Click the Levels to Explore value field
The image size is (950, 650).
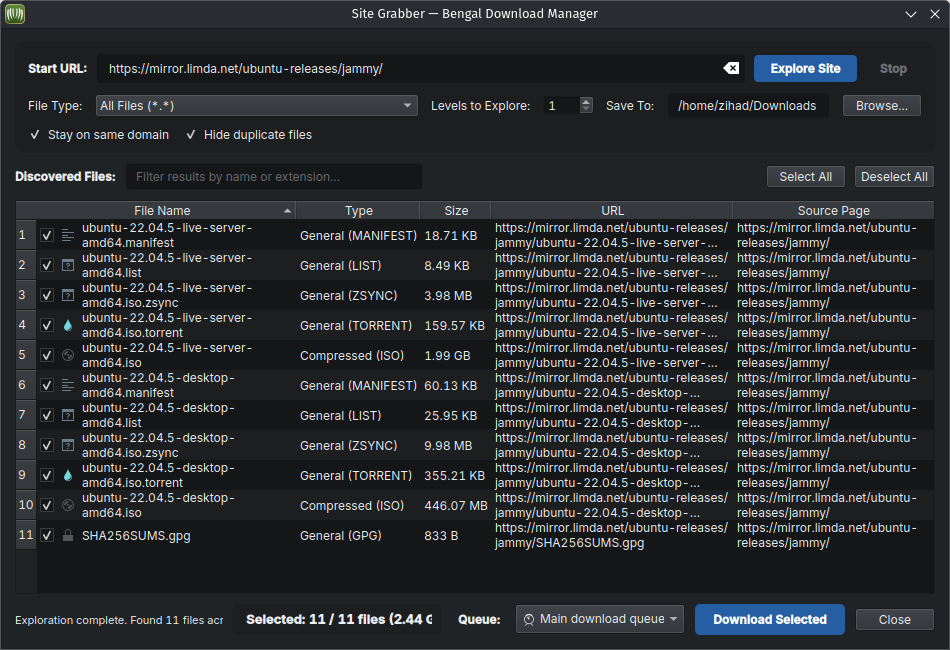(561, 105)
